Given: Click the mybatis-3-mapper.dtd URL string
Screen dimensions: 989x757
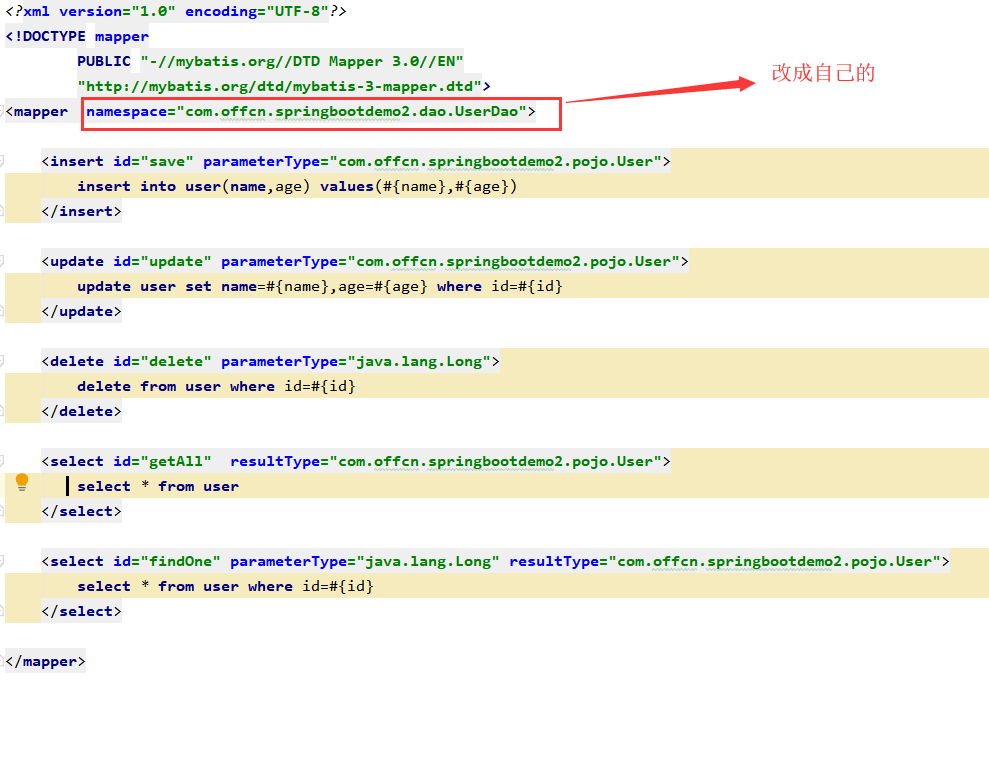Looking at the screenshot, I should pos(279,86).
